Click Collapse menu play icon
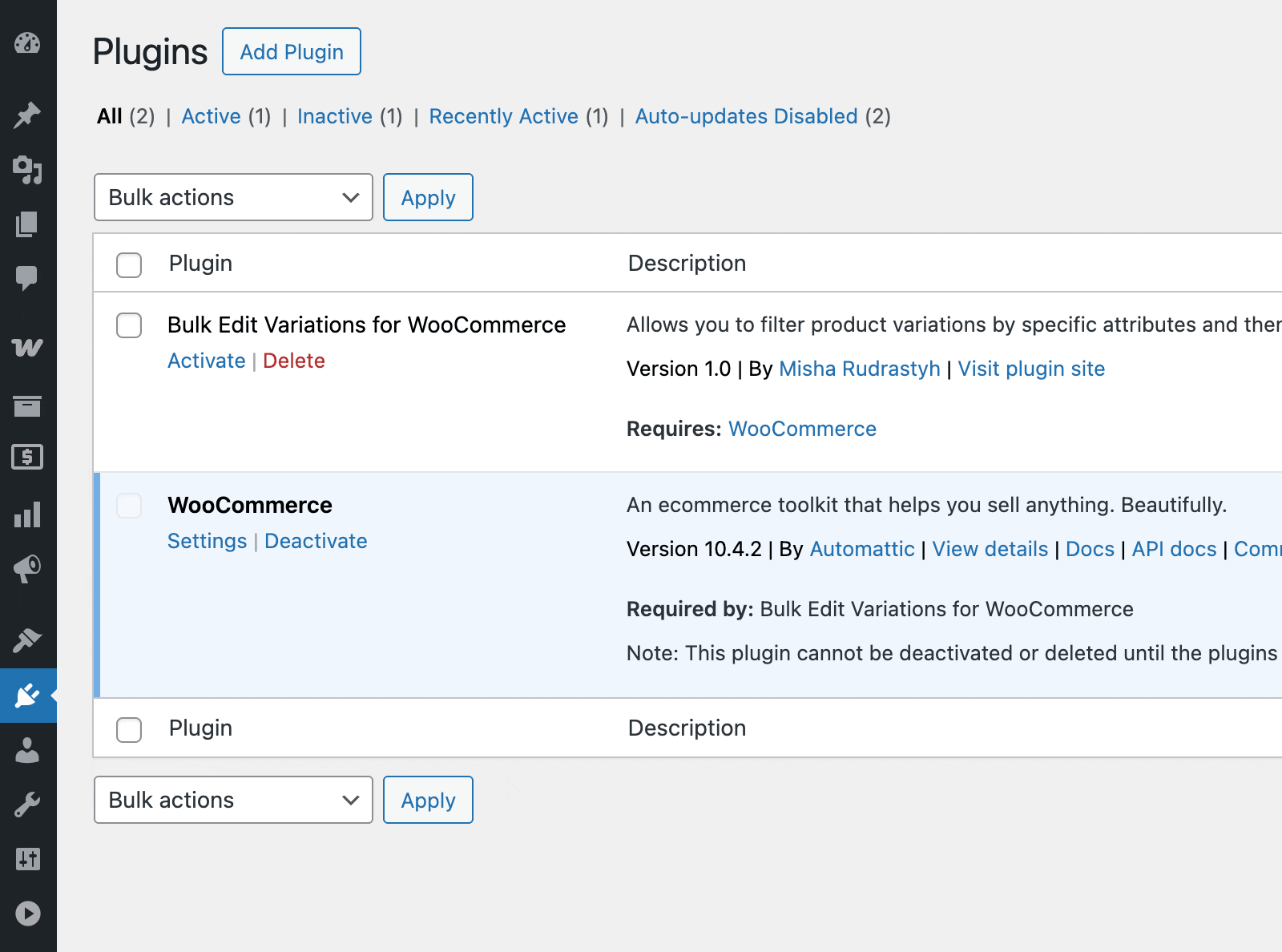The image size is (1282, 952). pos(27,914)
